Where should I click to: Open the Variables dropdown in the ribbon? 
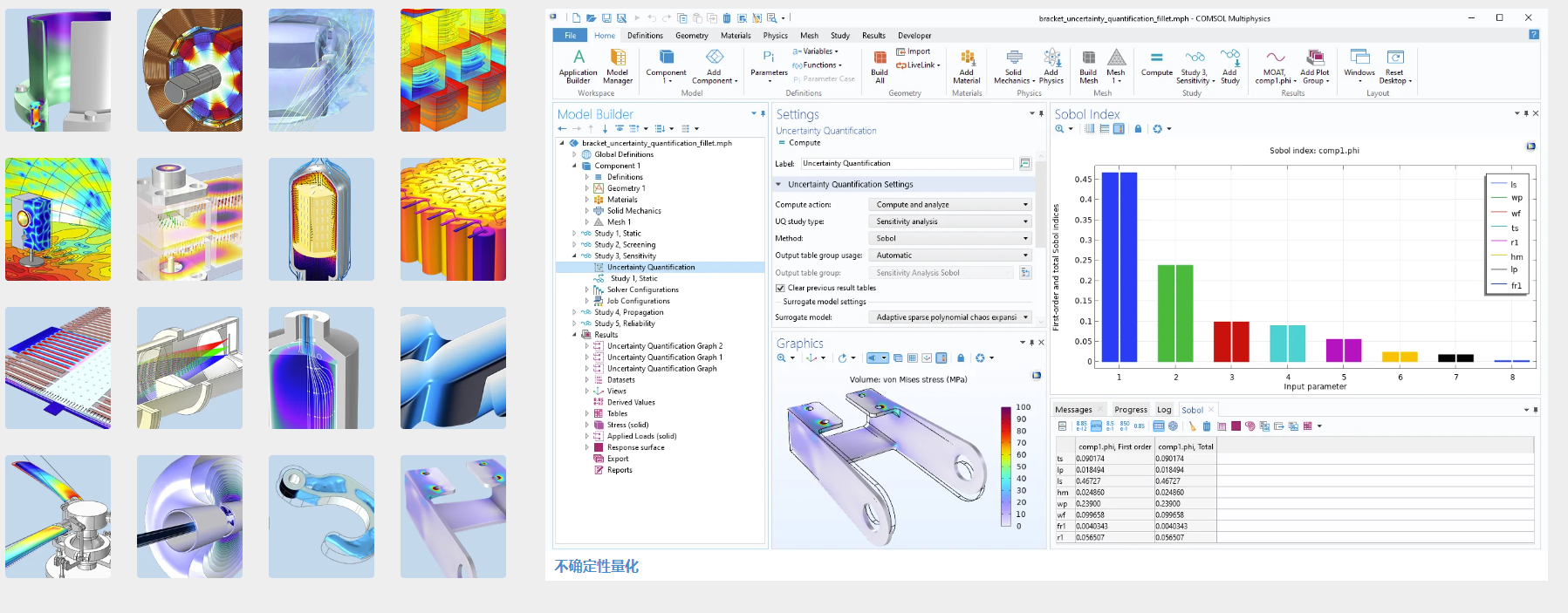click(816, 51)
